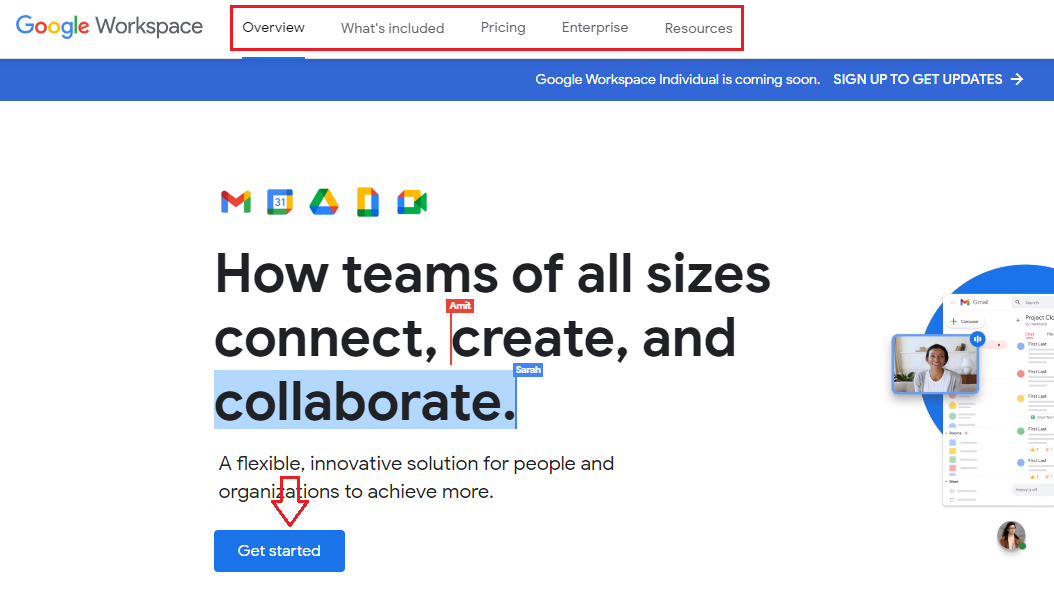Click the Search field in Gmail preview

coord(1033,301)
